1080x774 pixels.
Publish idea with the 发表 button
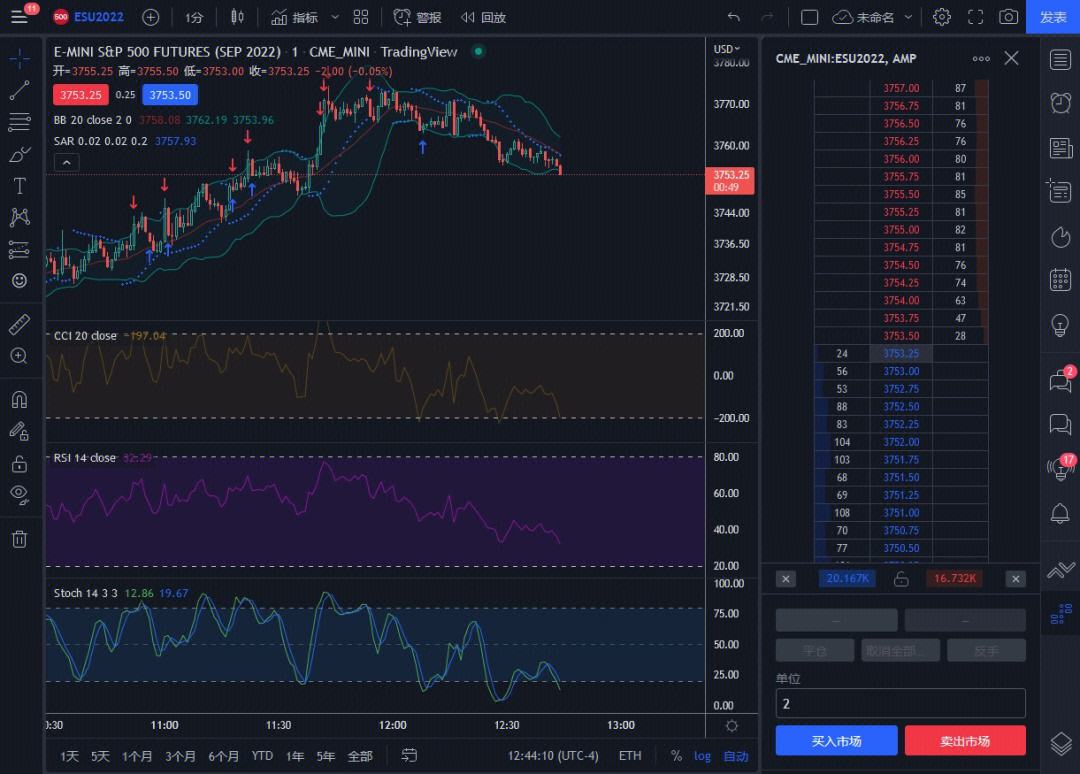(1053, 17)
